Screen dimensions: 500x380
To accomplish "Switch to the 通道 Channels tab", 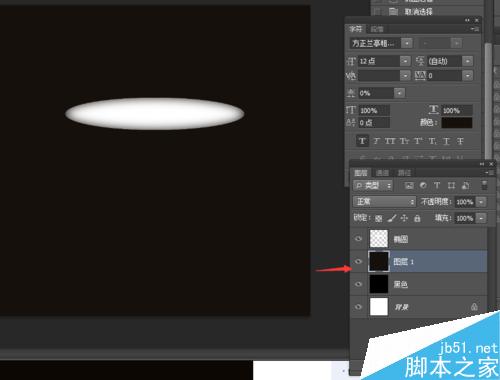I will click(382, 173).
